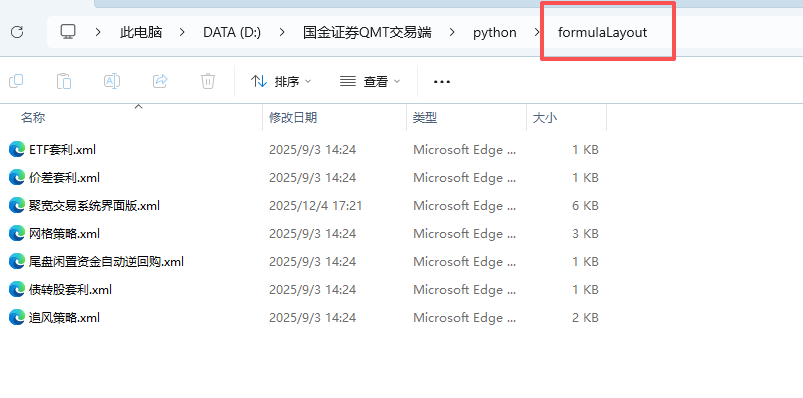
Task: Expand the chevron after DATA (D:)
Action: [x=282, y=32]
